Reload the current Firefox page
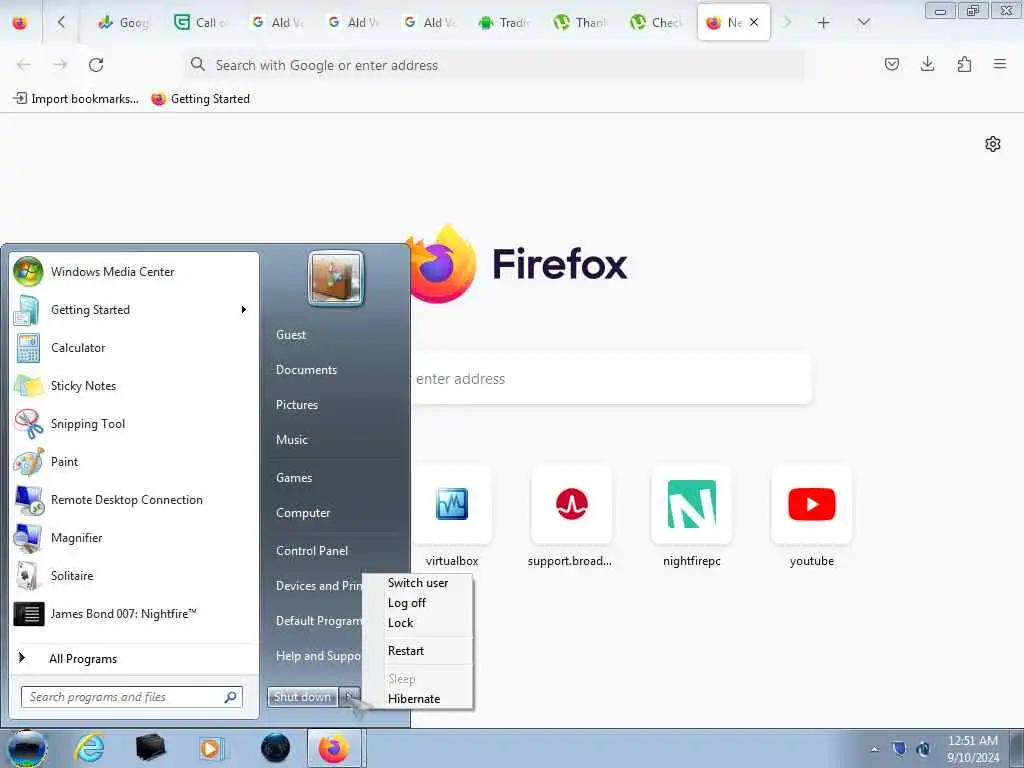 click(x=96, y=65)
